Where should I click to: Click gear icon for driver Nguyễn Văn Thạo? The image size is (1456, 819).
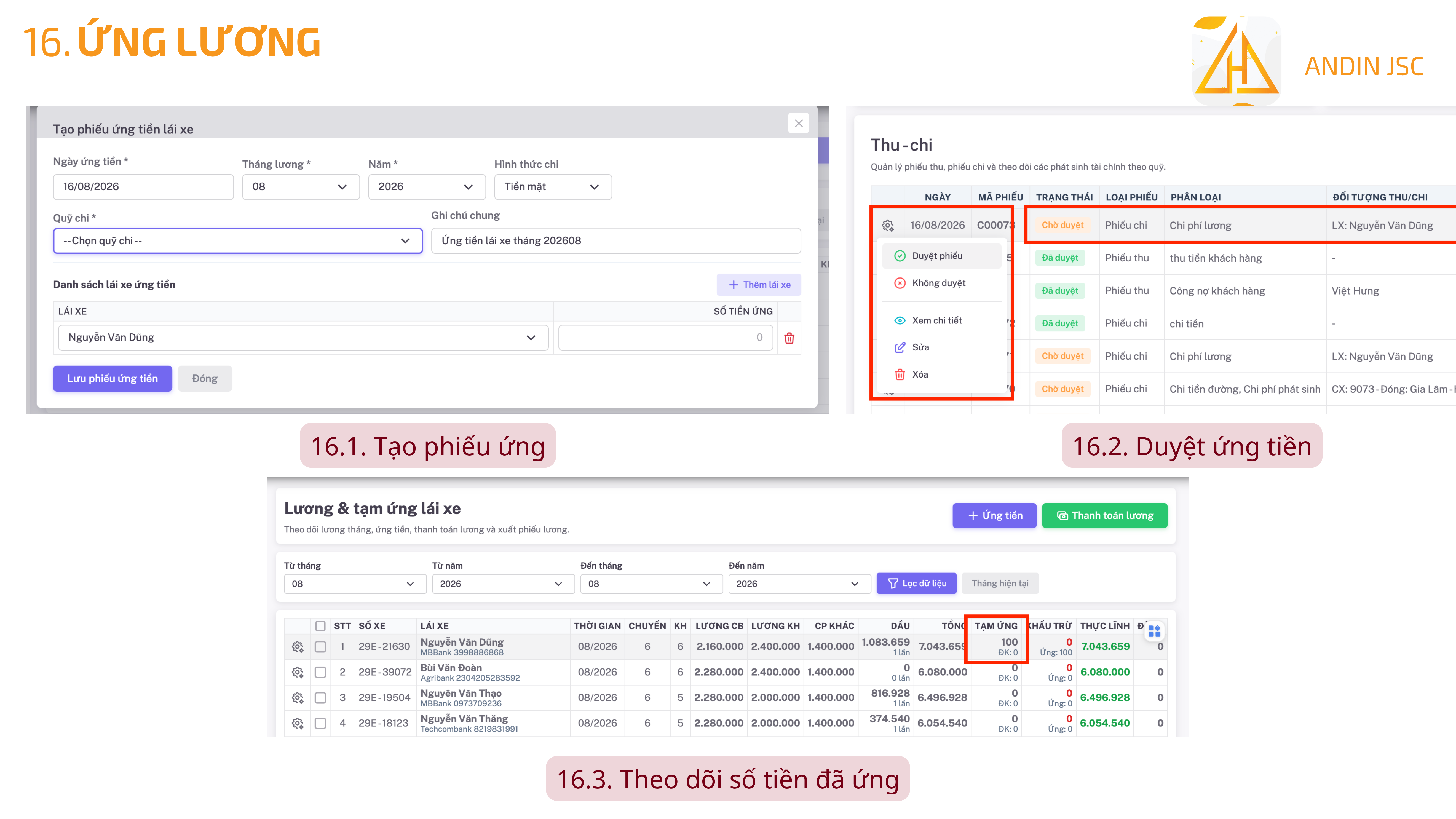[297, 697]
